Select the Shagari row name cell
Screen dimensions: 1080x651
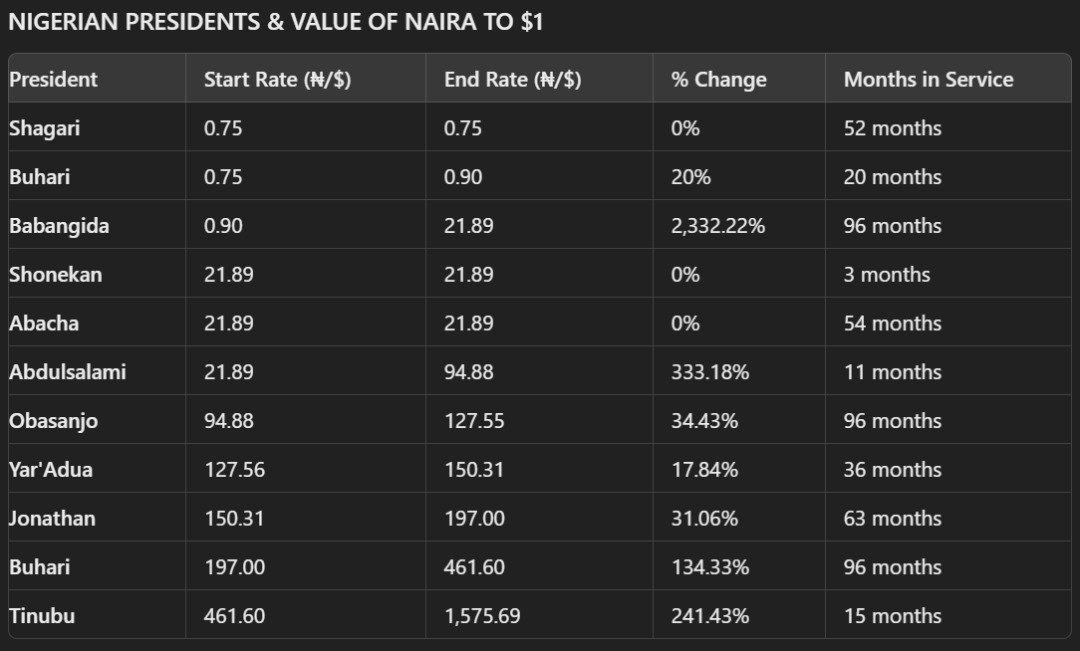point(45,128)
